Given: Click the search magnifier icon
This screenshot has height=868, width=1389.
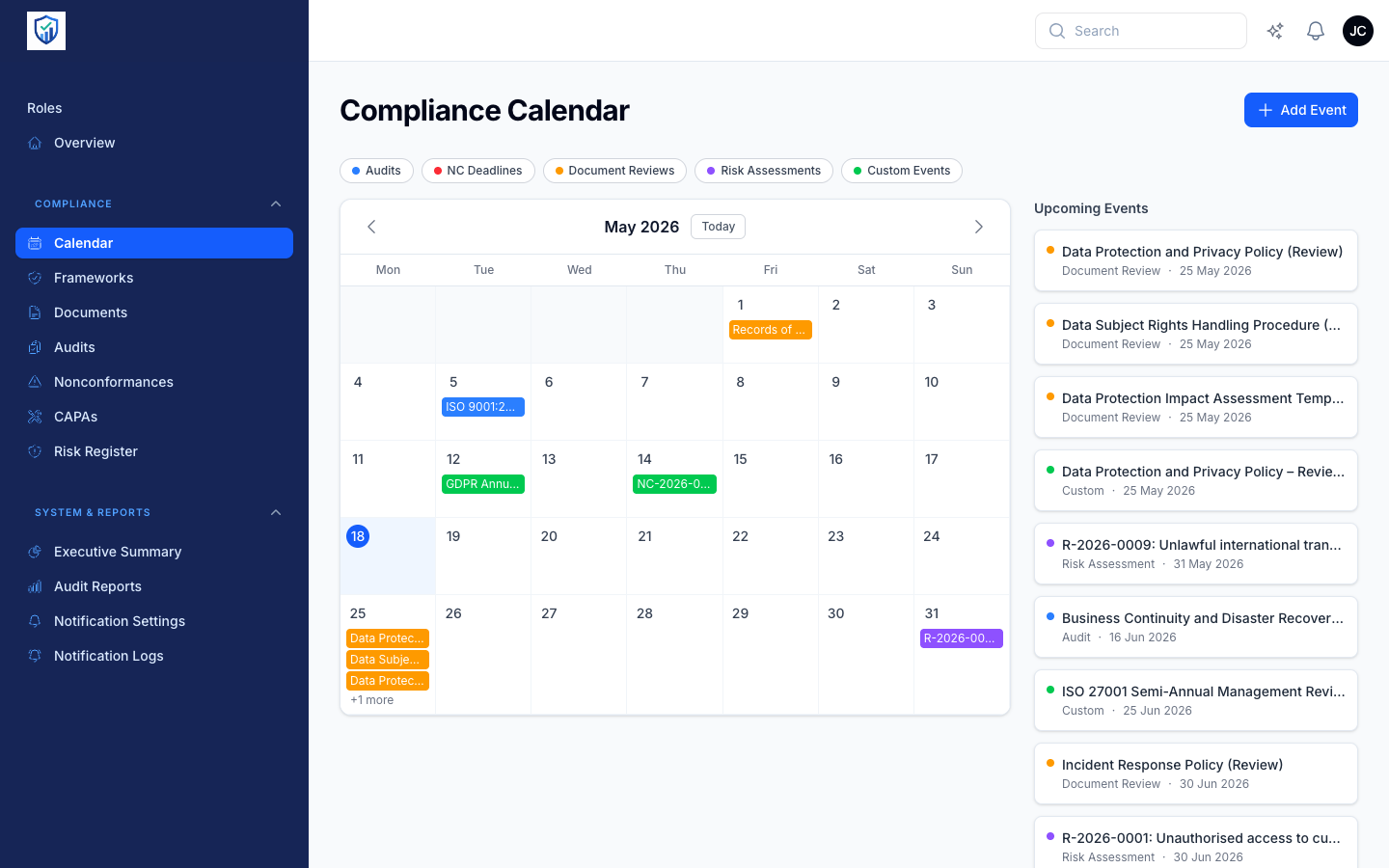Looking at the screenshot, I should point(1057,31).
